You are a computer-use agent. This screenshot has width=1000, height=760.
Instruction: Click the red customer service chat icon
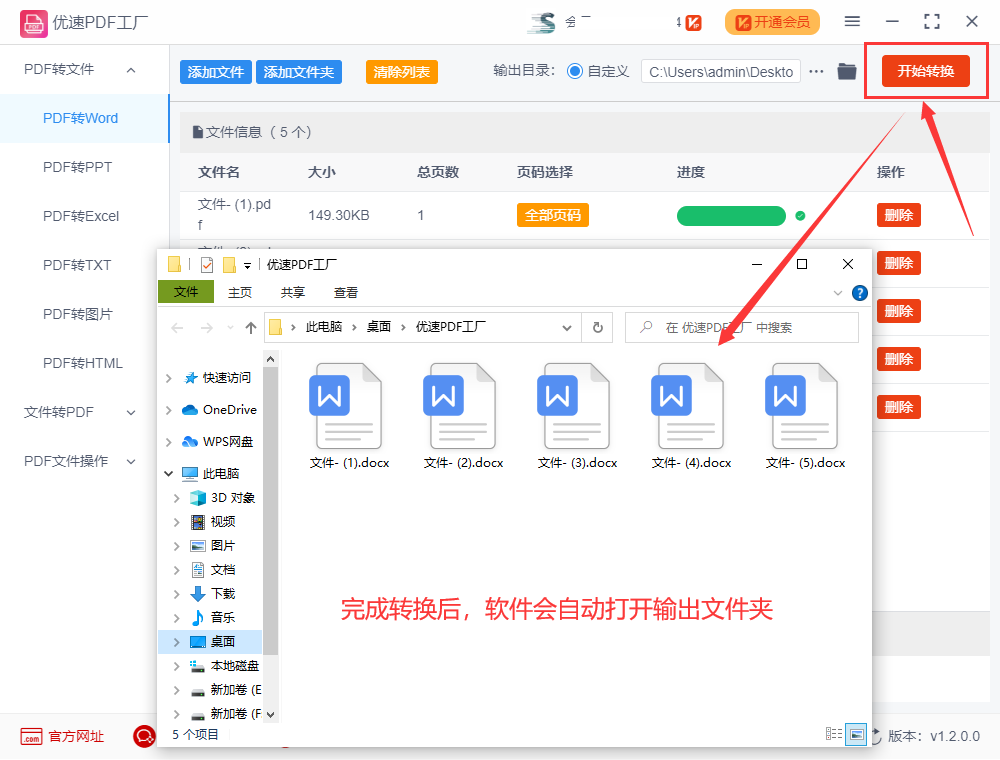(144, 736)
